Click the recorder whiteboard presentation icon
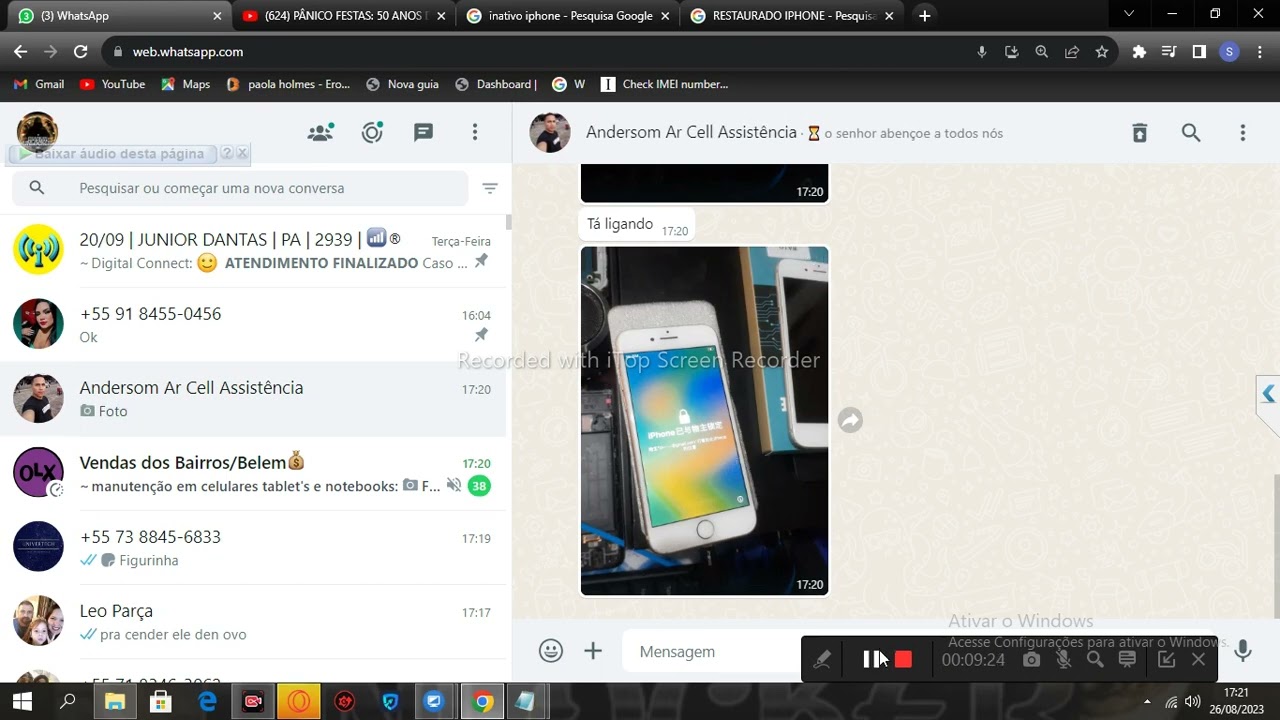 point(1127,659)
